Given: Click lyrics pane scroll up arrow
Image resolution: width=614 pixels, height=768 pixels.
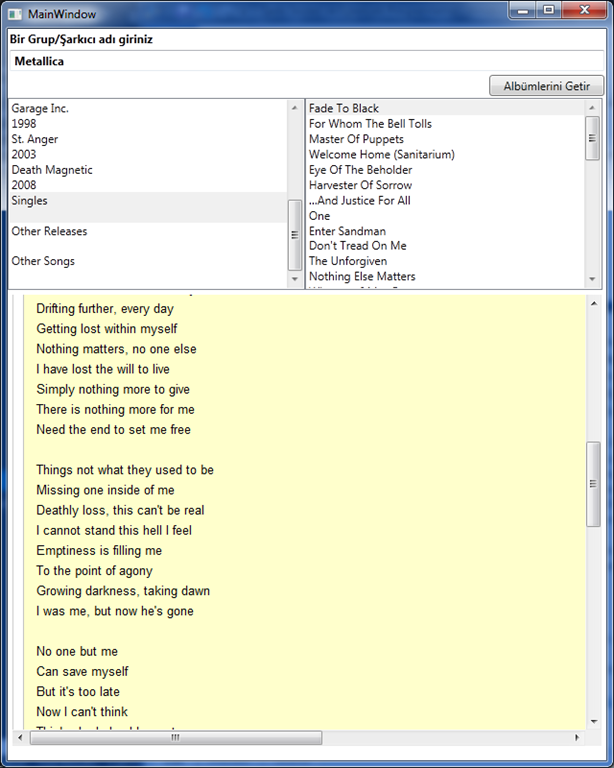Looking at the screenshot, I should (x=593, y=304).
